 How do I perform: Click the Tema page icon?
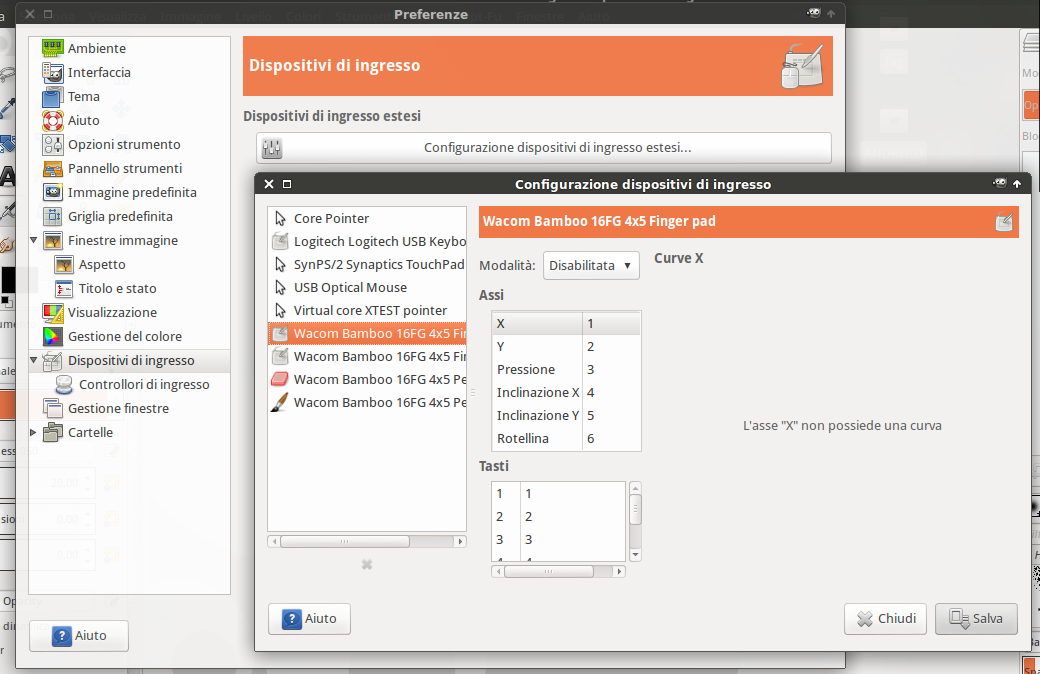coord(52,97)
